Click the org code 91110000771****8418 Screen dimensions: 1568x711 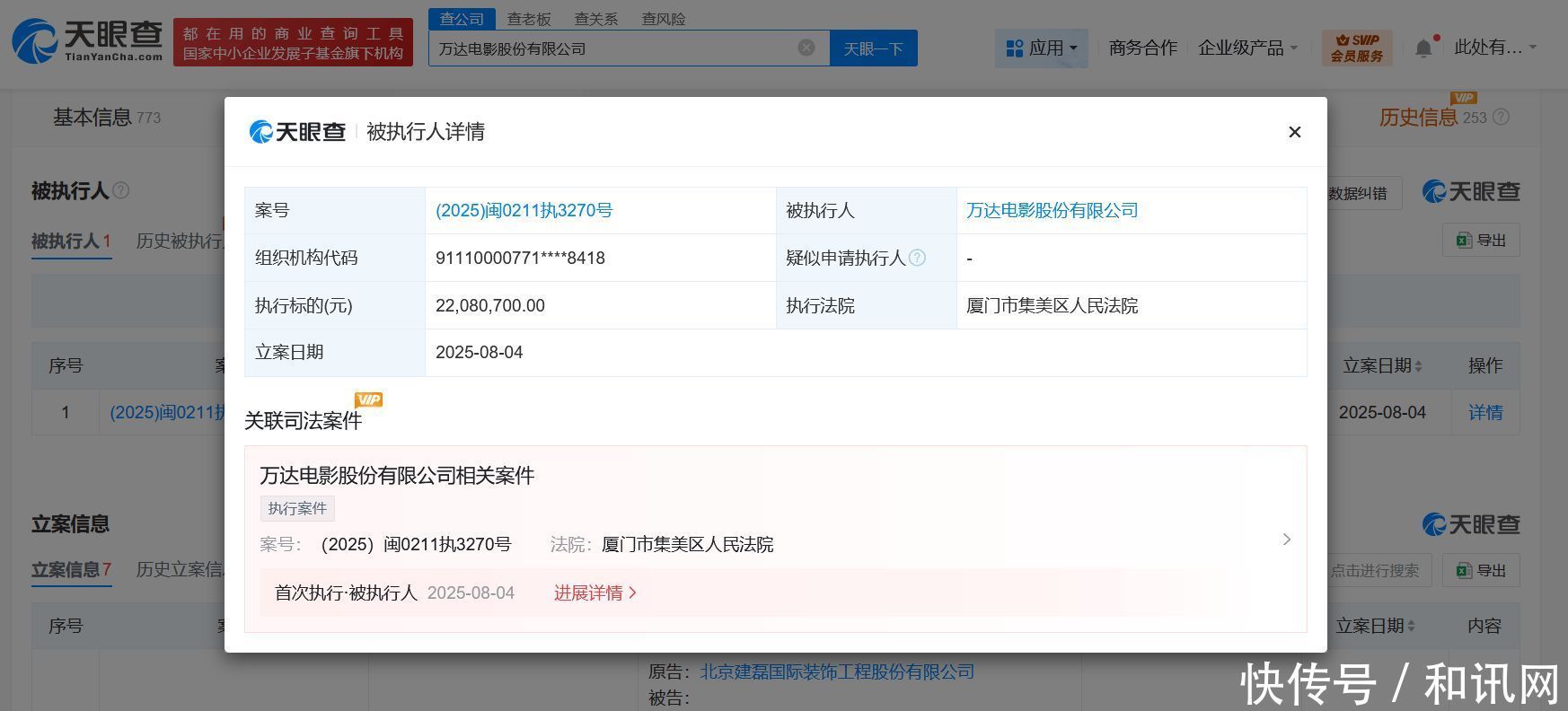520,258
